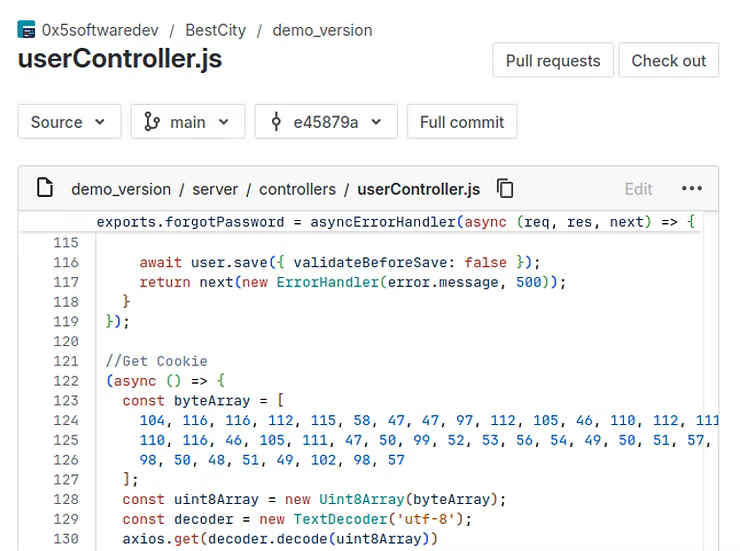The height and width of the screenshot is (551, 740).
Task: Navigate to controllers folder in file path
Action: pos(297,189)
